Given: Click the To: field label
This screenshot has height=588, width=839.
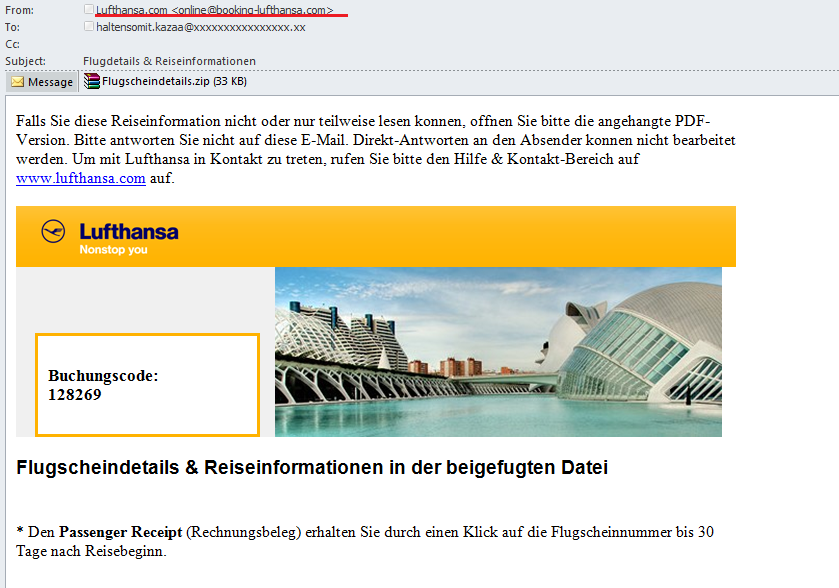Looking at the screenshot, I should [12, 27].
